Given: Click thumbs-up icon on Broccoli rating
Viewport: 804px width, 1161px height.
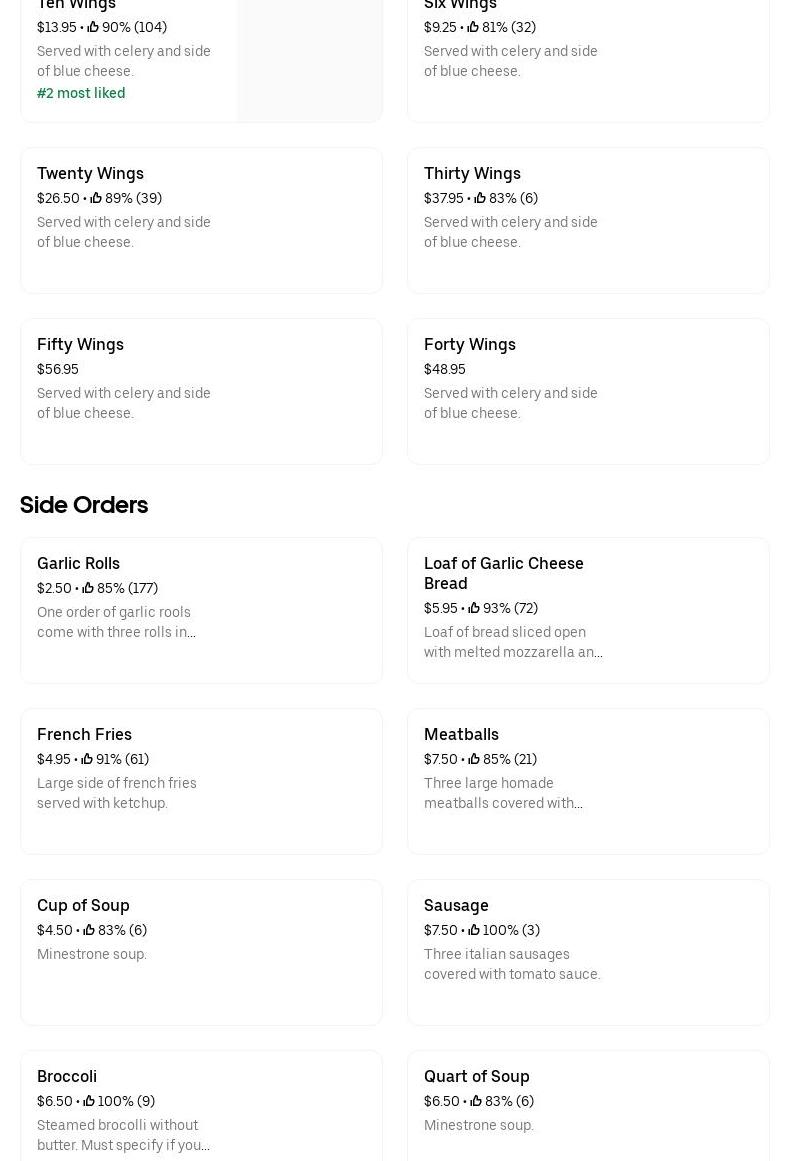Looking at the screenshot, I should pyautogui.click(x=89, y=1101).
